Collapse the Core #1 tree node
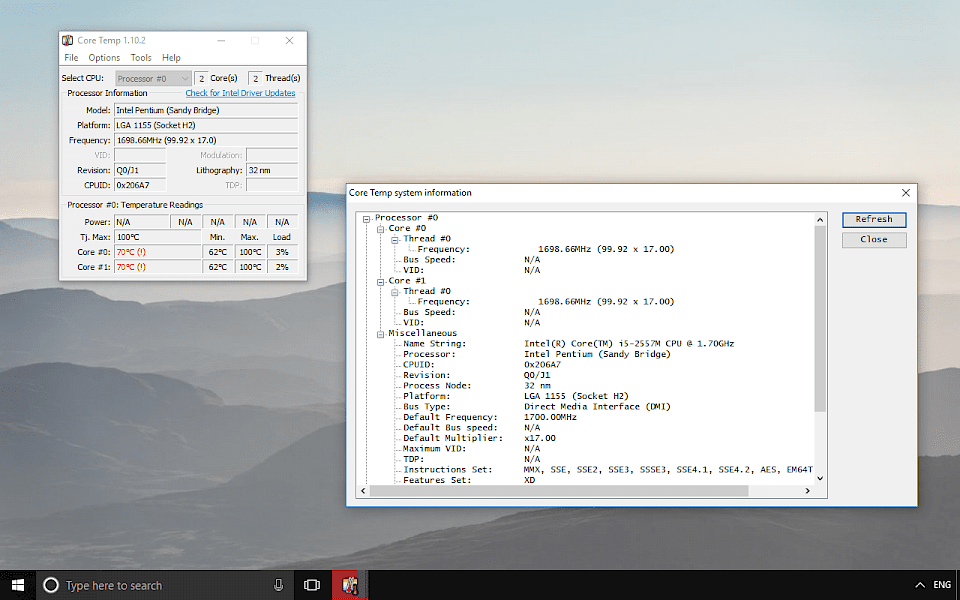Viewport: 960px width, 600px height. [380, 282]
